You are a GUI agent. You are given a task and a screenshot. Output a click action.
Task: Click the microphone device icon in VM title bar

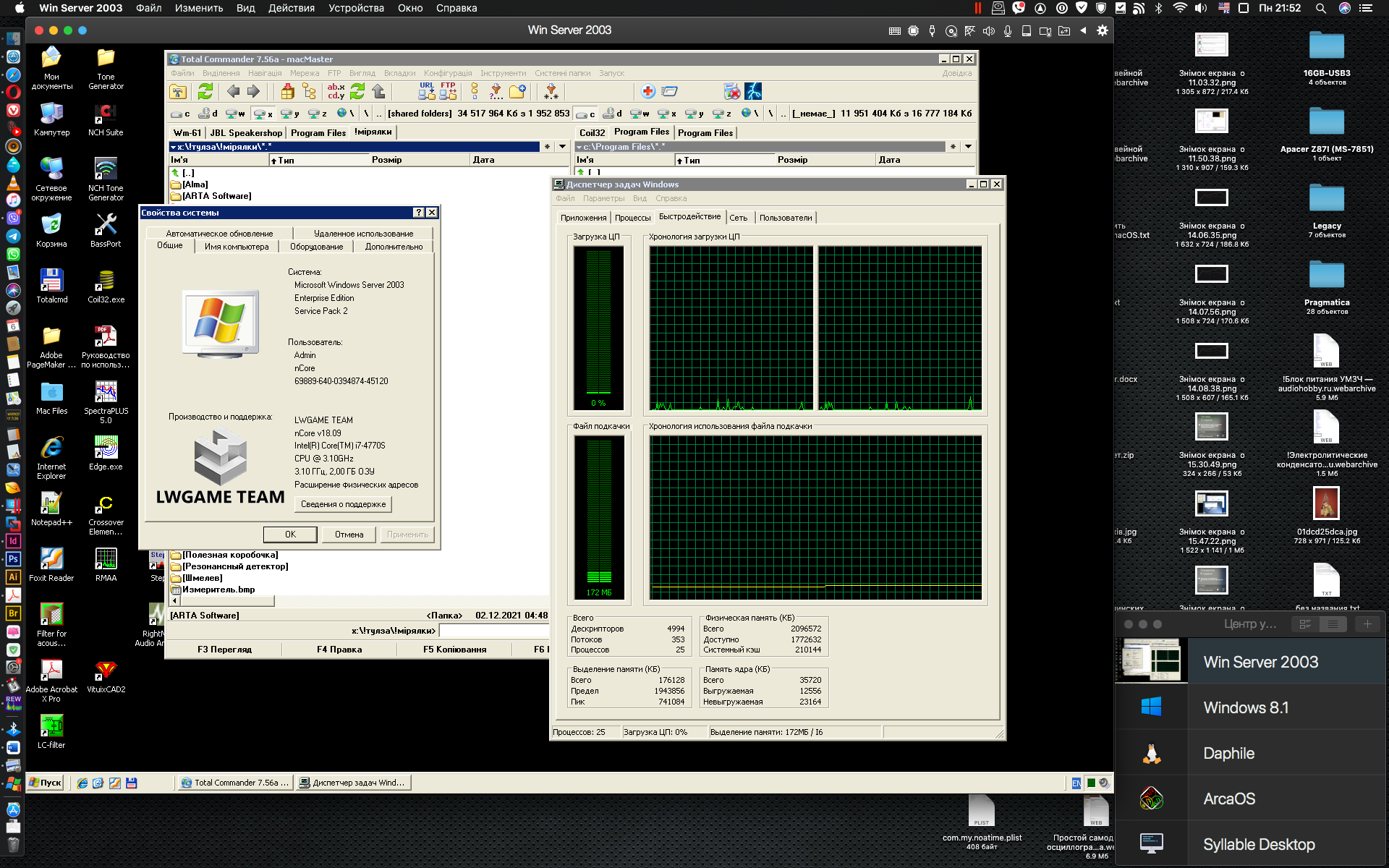[x=1007, y=30]
